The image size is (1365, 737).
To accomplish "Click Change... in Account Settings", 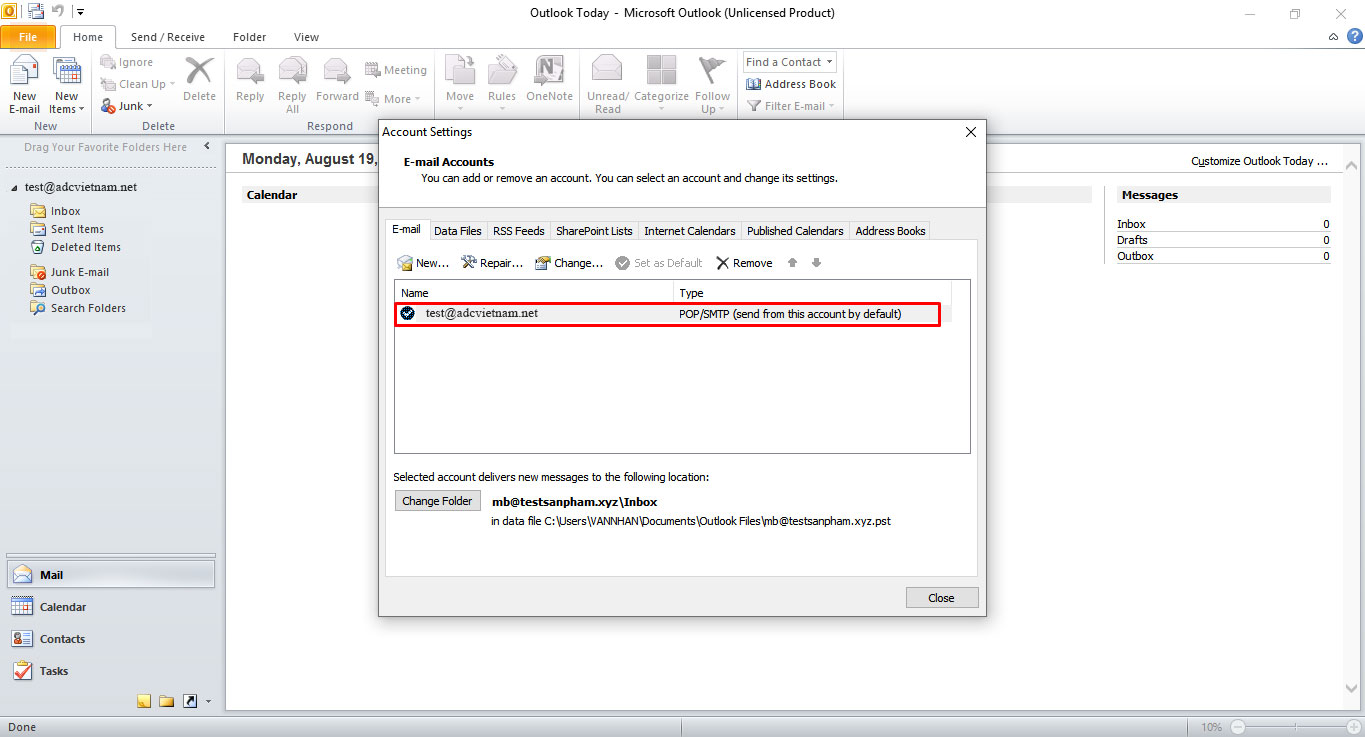I will [x=569, y=263].
